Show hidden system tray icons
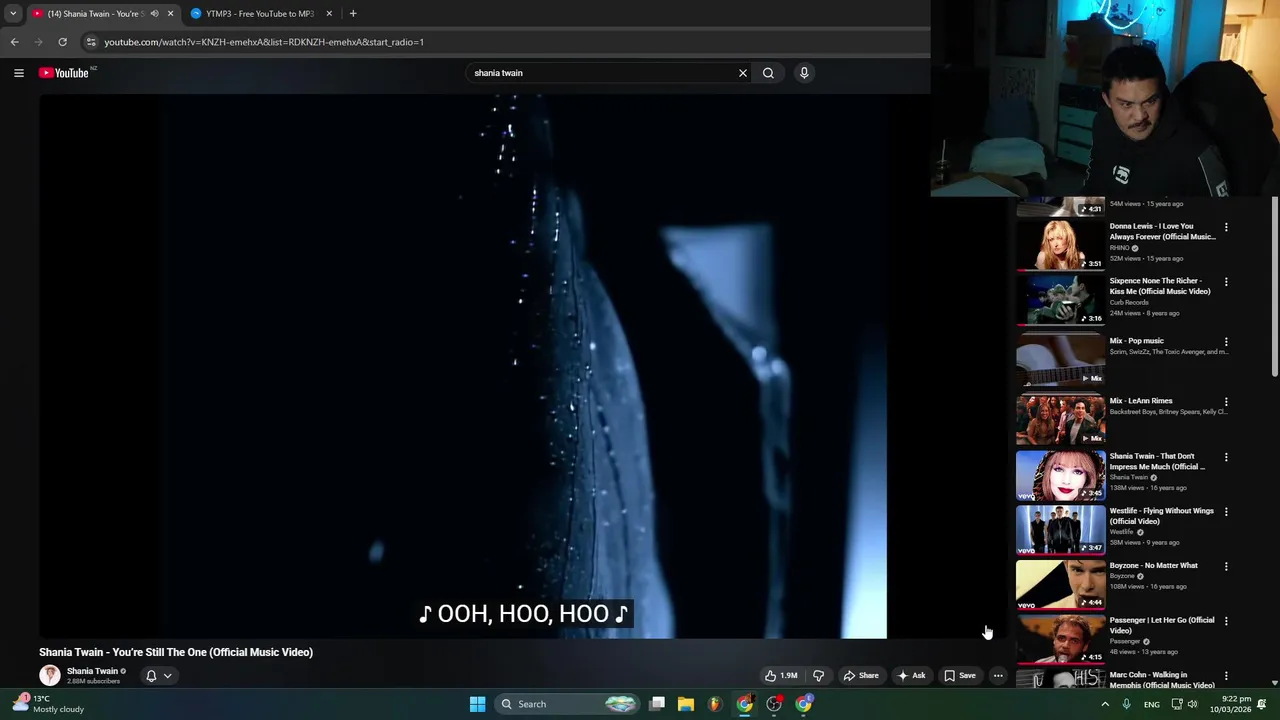The width and height of the screenshot is (1280, 720). tap(1105, 704)
